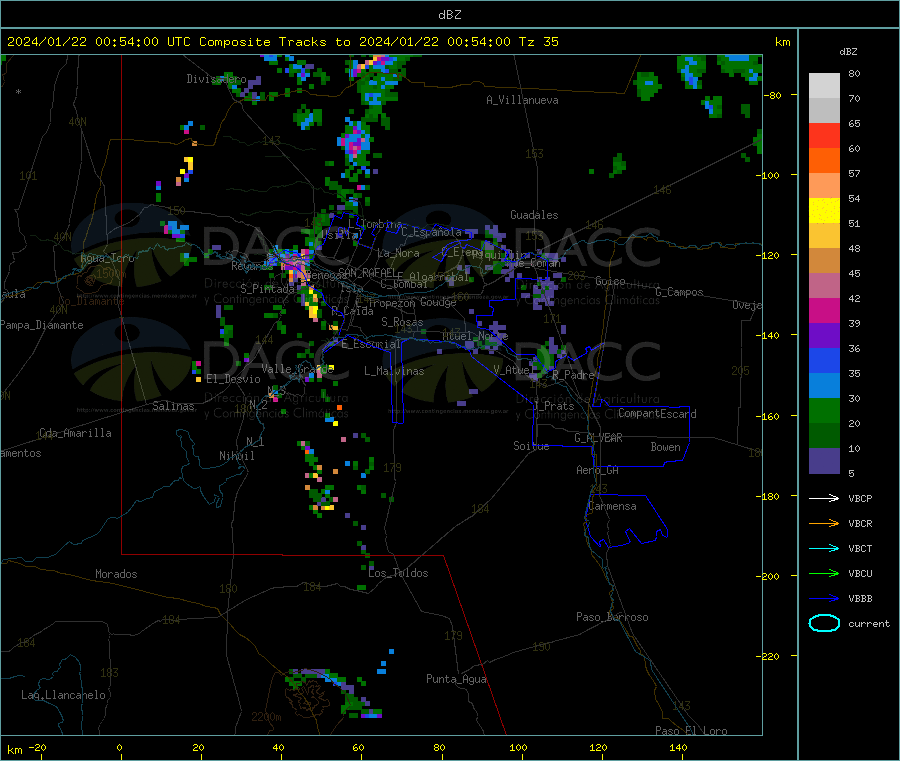This screenshot has height=761, width=900.
Task: Select the red 60 dBZ legend swatch
Action: click(824, 135)
